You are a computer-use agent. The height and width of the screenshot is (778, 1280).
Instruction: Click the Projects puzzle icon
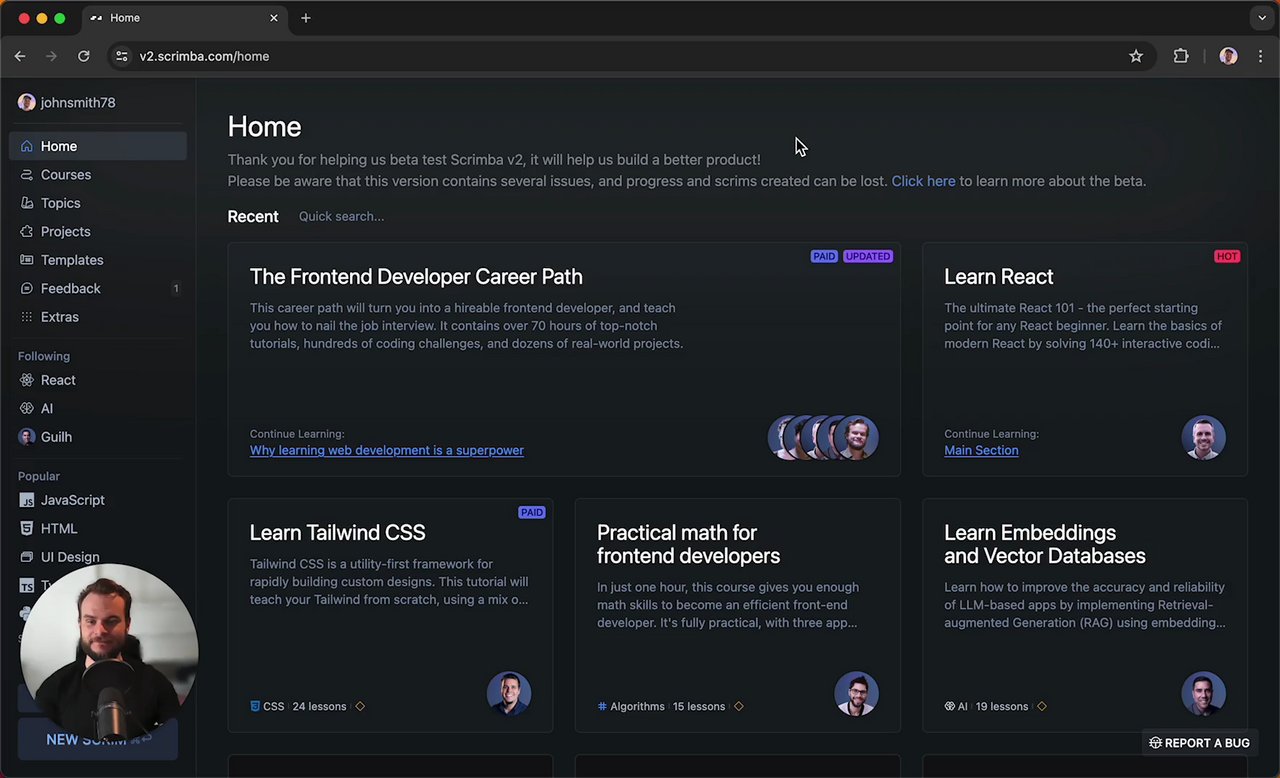click(x=27, y=232)
